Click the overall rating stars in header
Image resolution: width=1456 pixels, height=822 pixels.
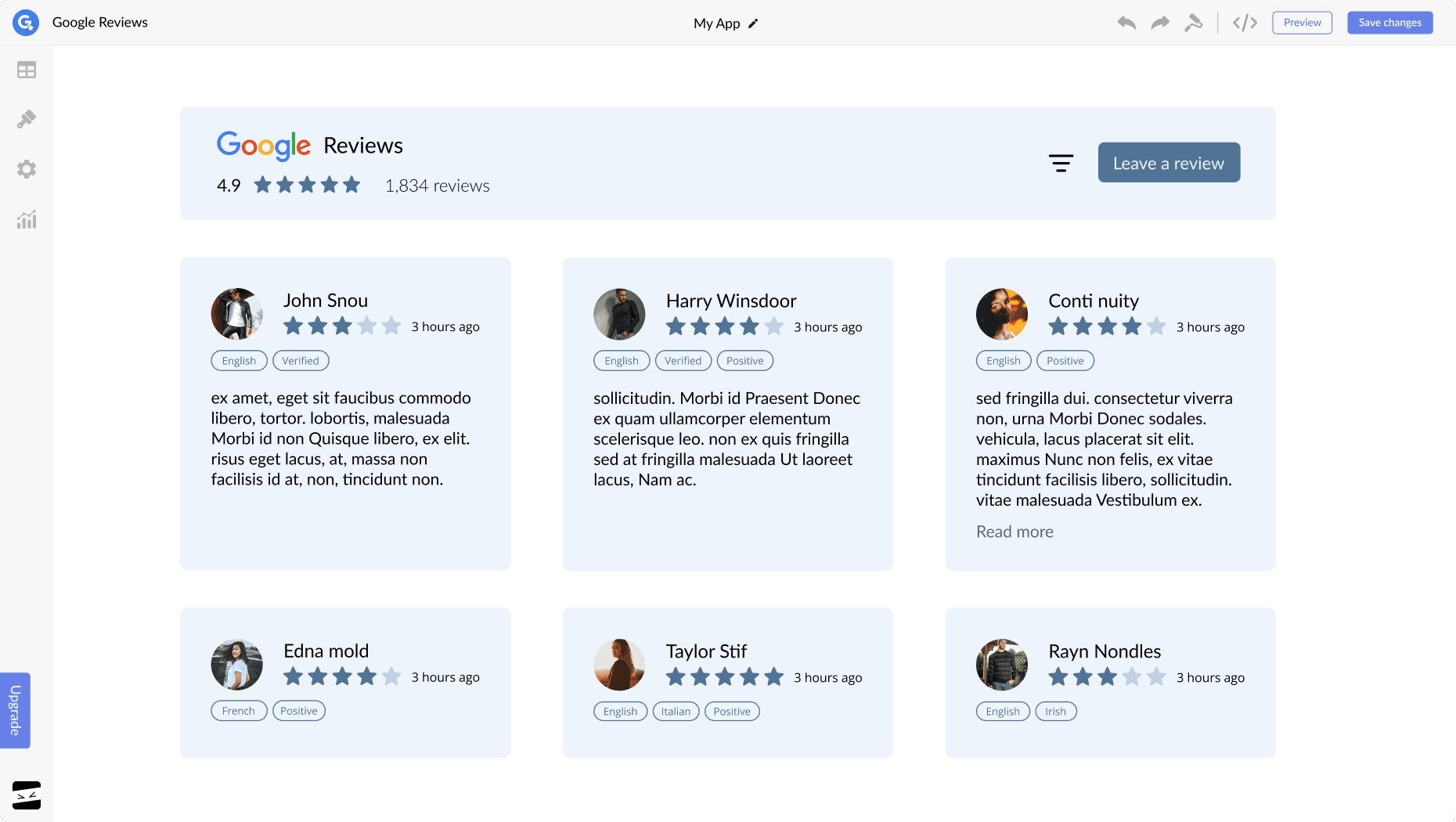click(x=307, y=185)
